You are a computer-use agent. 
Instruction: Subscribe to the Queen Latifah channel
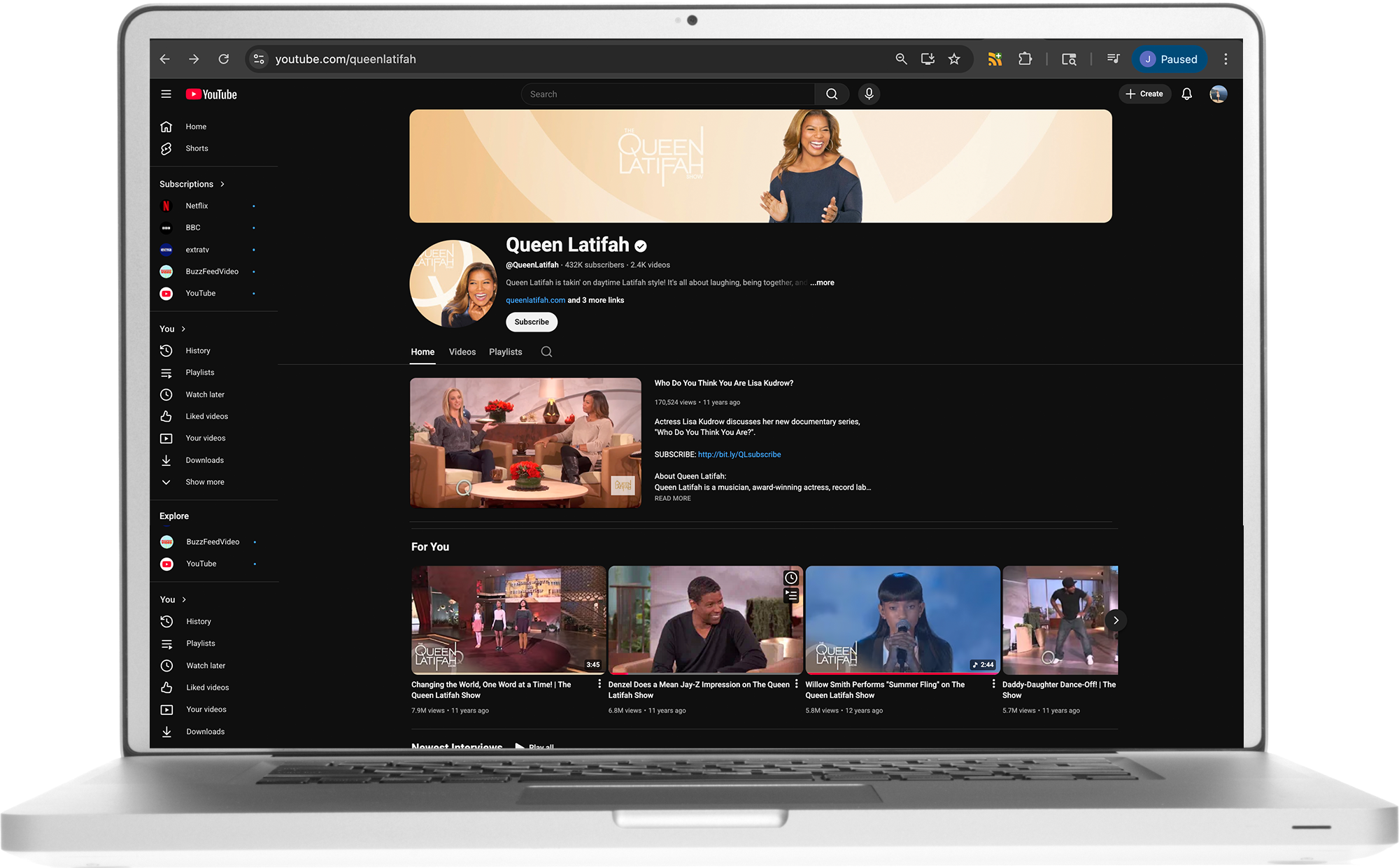point(532,322)
